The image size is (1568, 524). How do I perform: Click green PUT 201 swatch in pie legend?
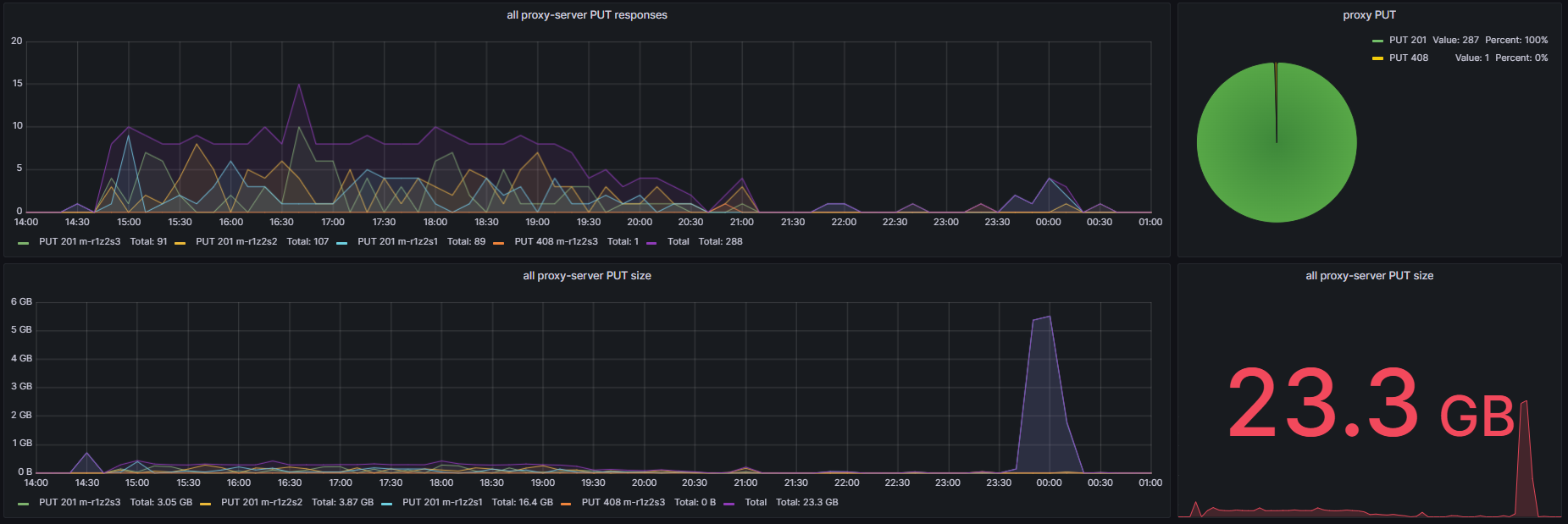coord(1377,41)
